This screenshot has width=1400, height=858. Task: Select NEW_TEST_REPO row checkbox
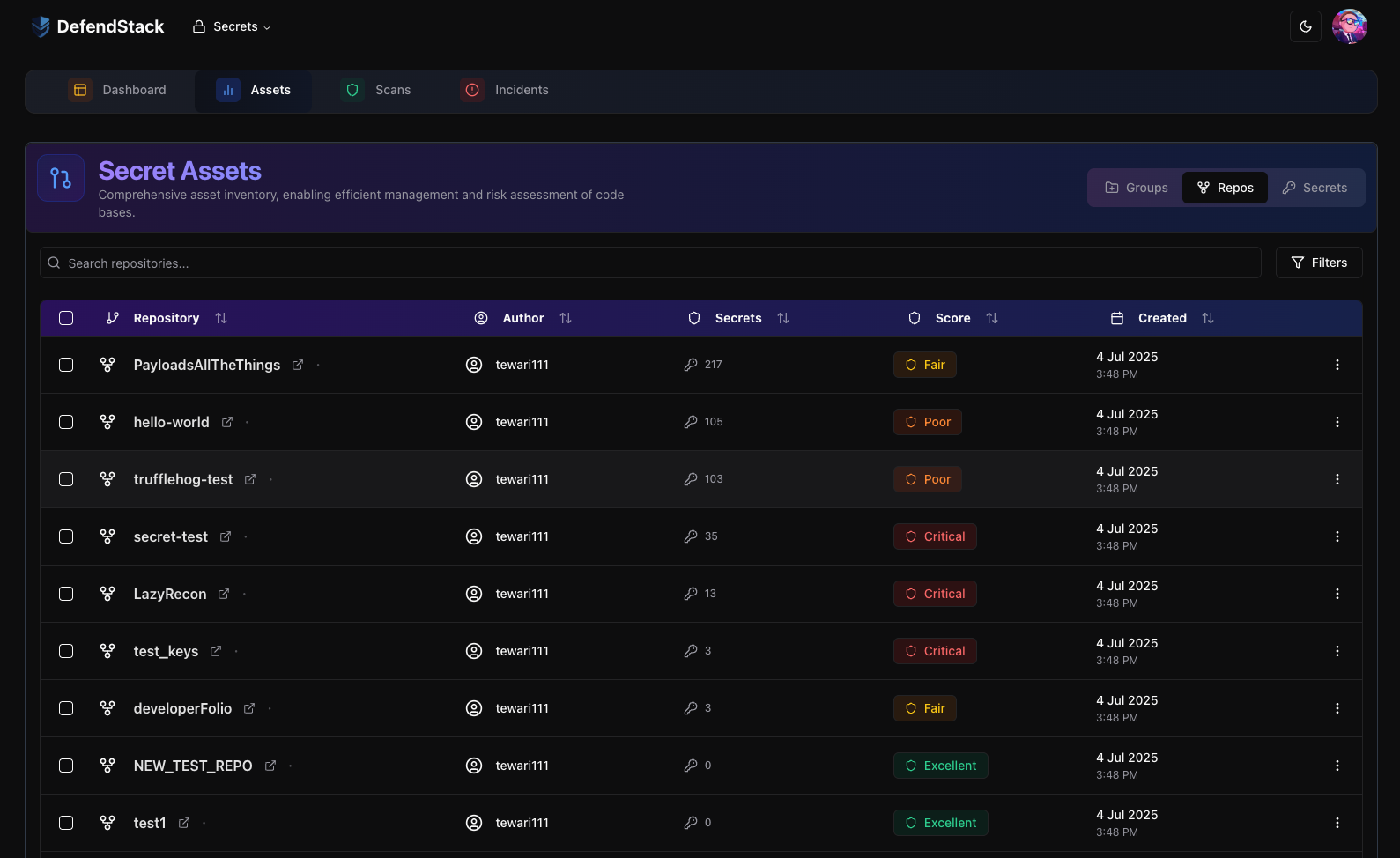(66, 766)
